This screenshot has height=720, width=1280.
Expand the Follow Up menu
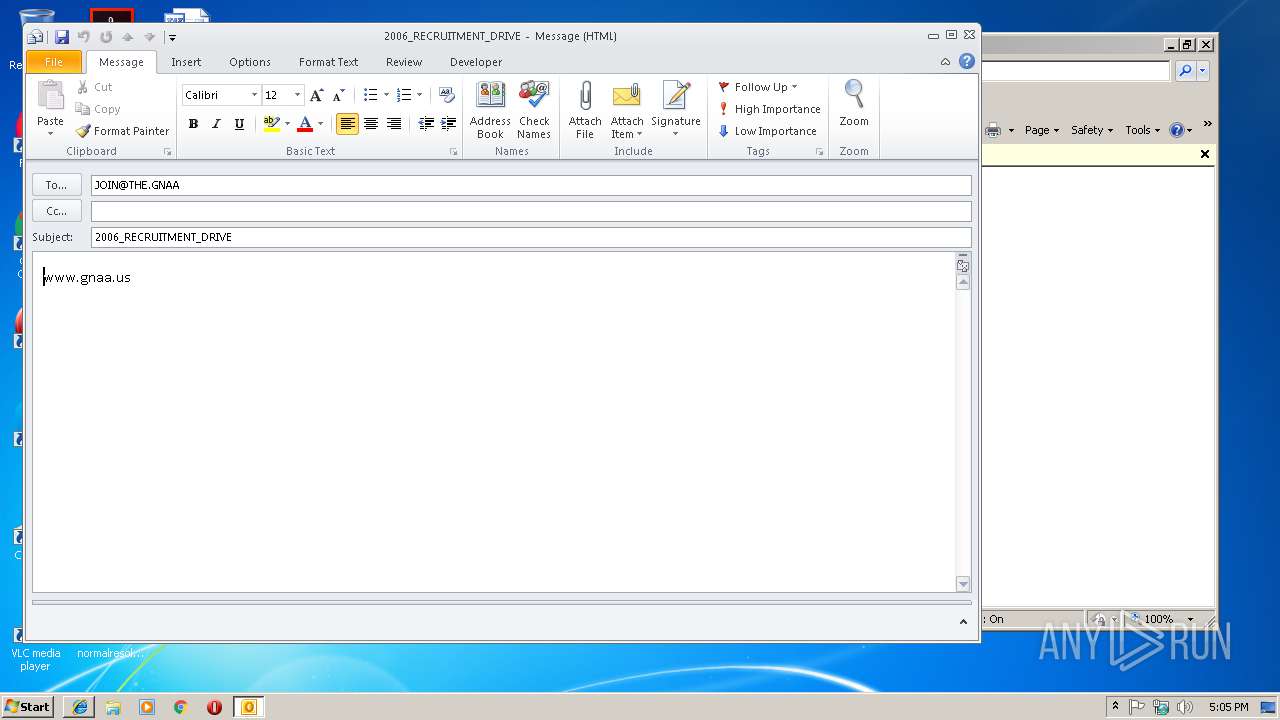pos(795,87)
